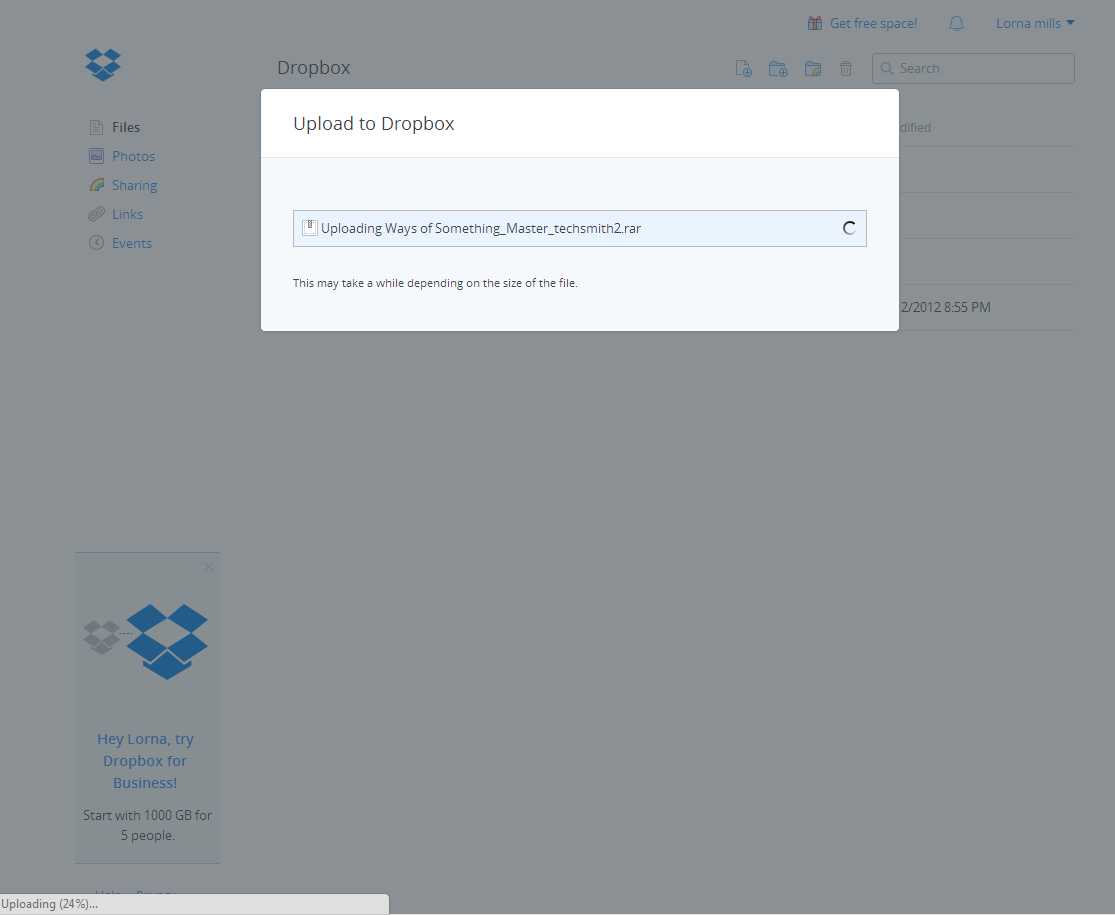Click the Uploading (24%) status bar
1115x915 pixels.
tap(194, 904)
